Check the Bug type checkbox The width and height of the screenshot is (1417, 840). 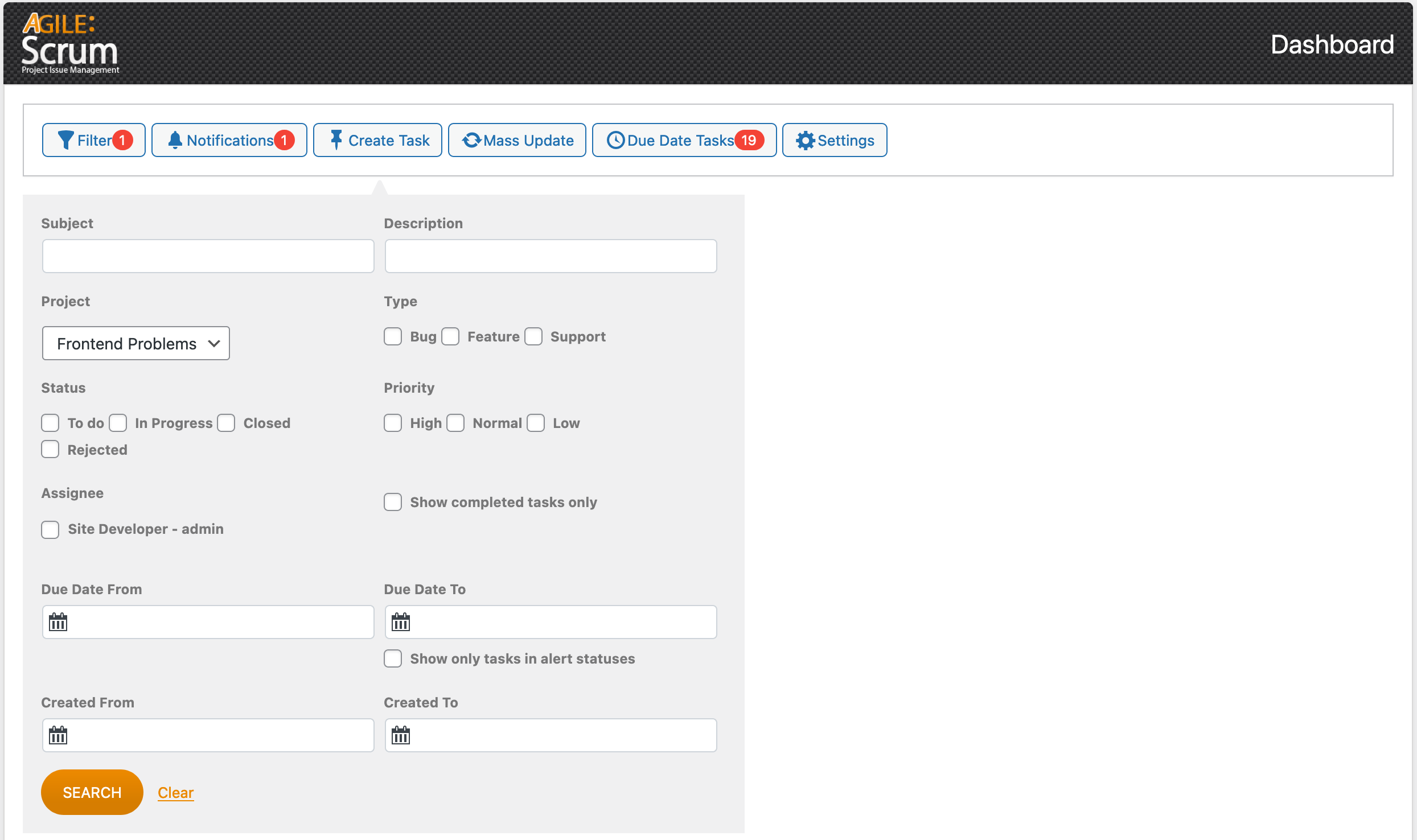tap(393, 336)
